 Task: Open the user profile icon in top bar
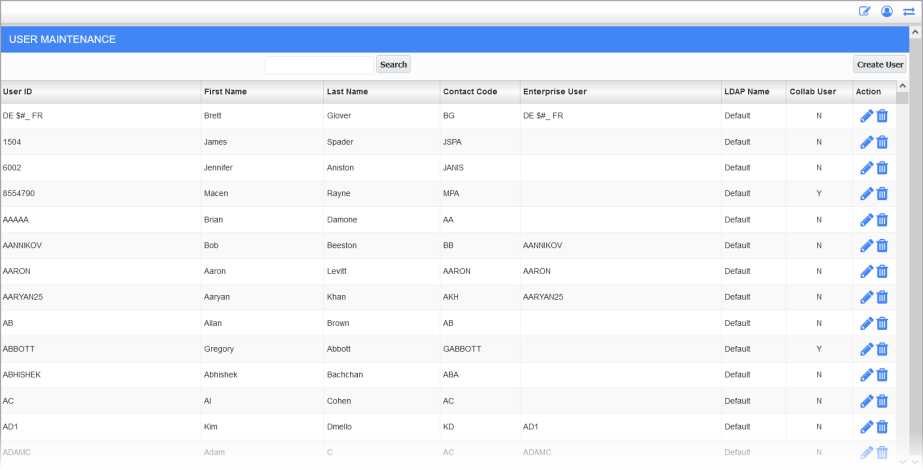tap(887, 11)
